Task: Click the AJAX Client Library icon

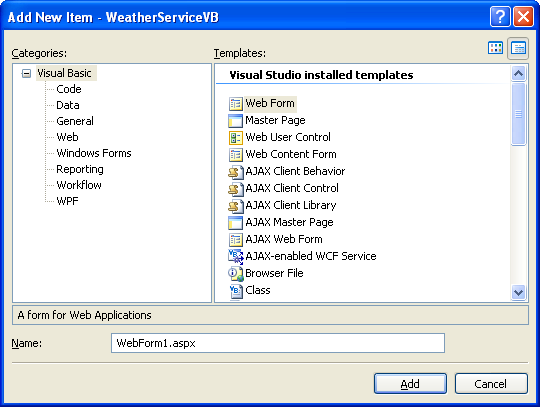Action: 236,206
